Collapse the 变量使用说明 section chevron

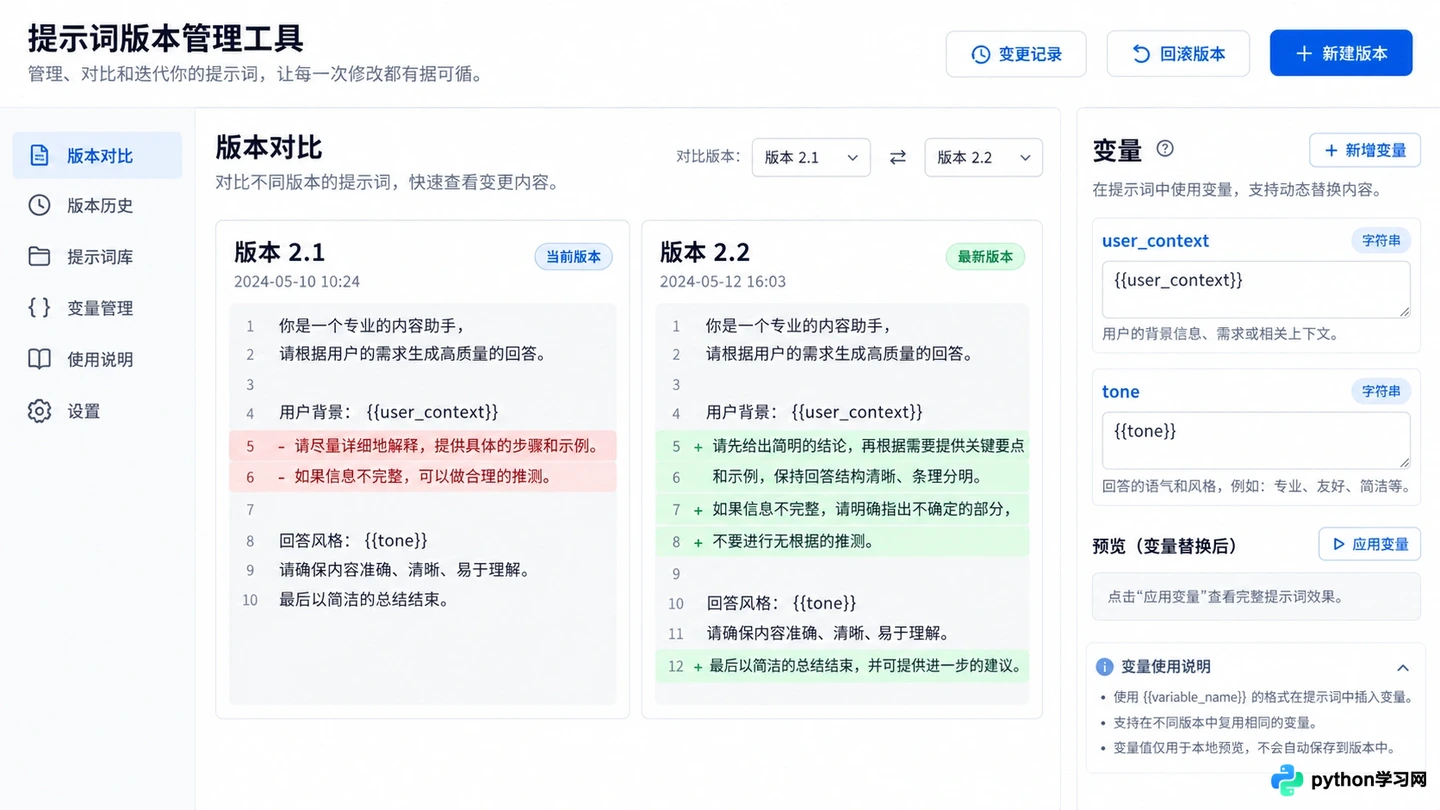[1403, 667]
